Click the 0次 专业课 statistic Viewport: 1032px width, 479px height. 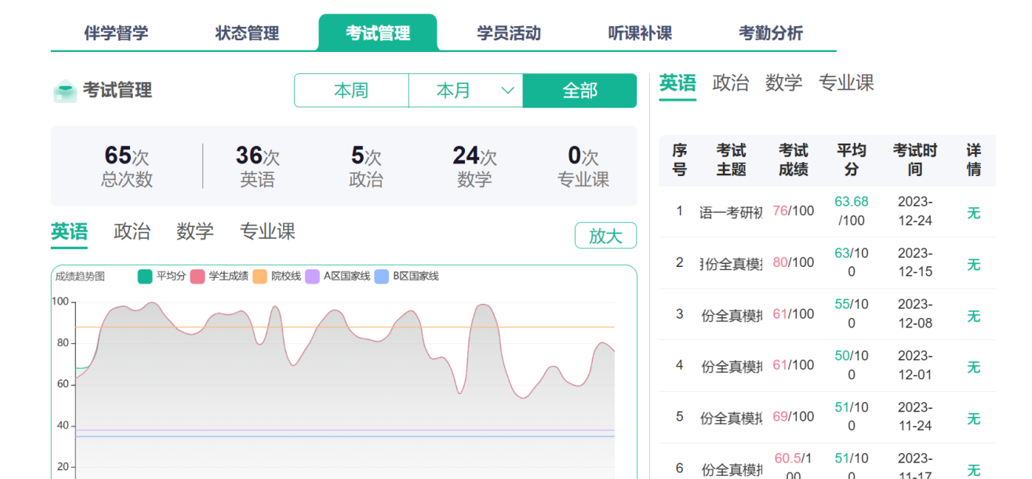click(583, 166)
